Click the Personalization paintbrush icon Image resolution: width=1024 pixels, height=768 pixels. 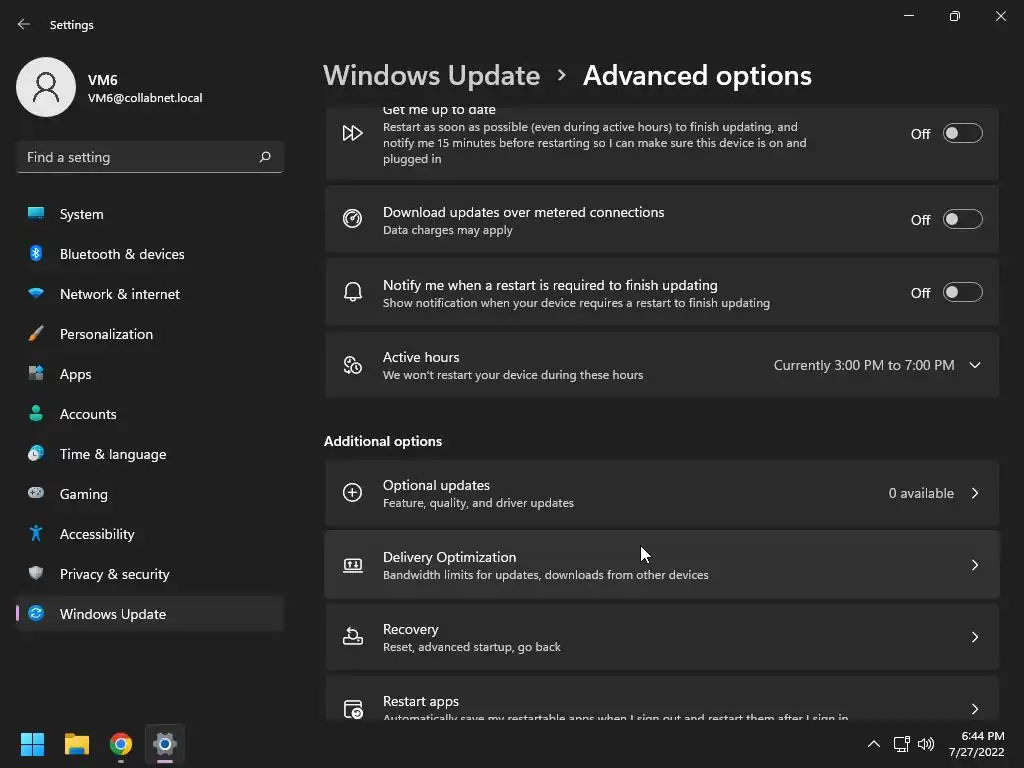pyautogui.click(x=36, y=334)
